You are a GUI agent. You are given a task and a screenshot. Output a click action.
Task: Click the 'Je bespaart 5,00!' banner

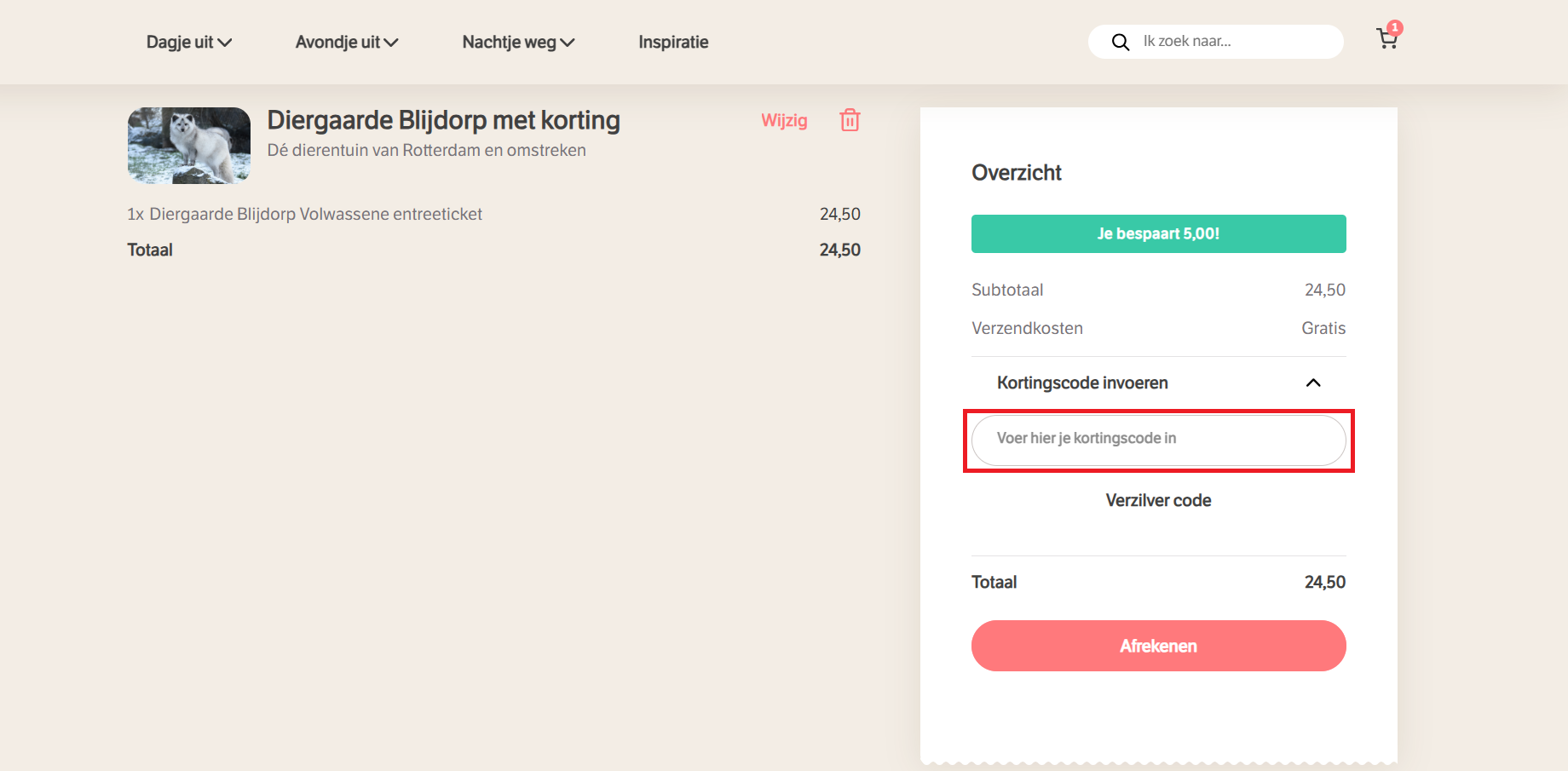1159,233
